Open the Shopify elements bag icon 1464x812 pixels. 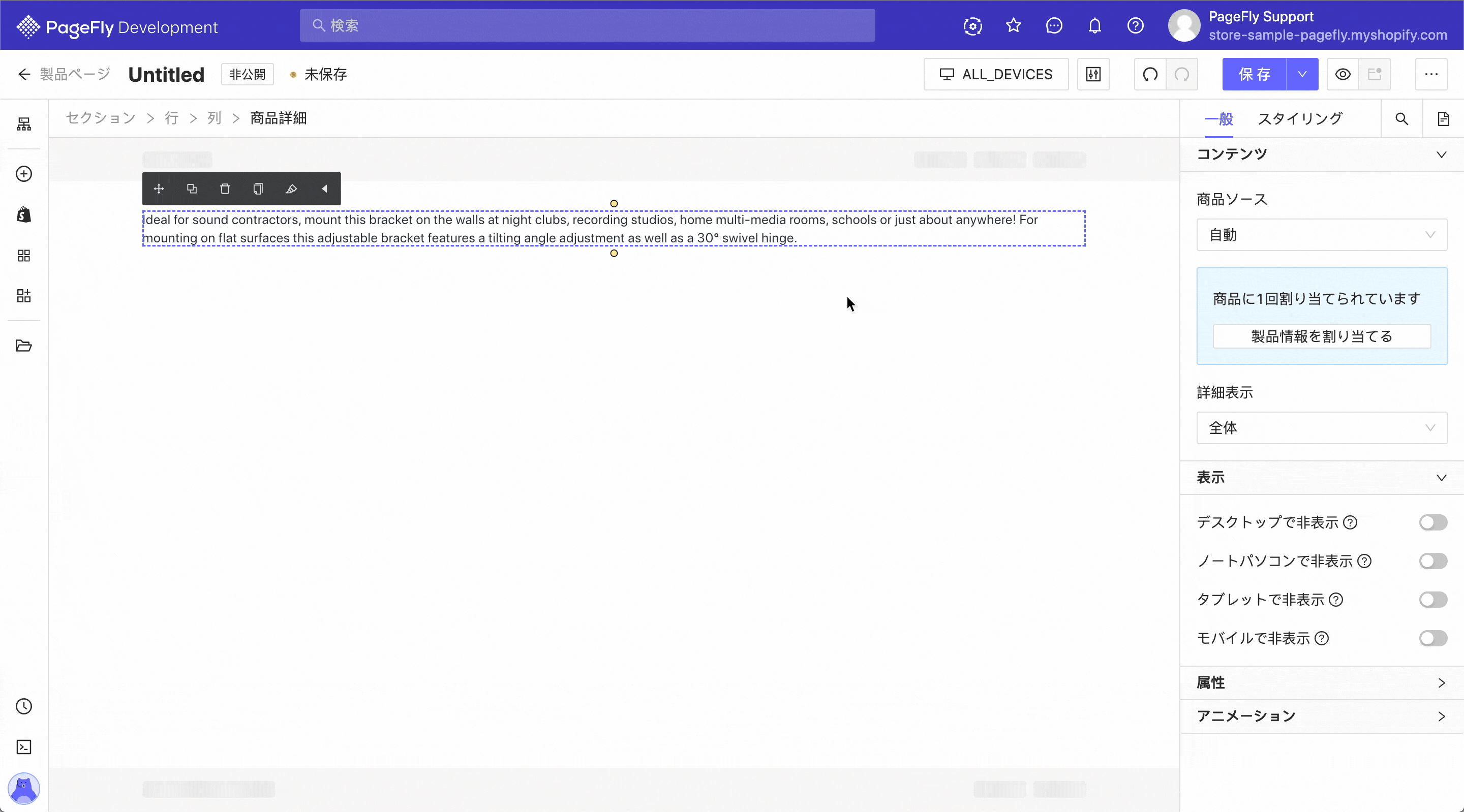click(24, 215)
